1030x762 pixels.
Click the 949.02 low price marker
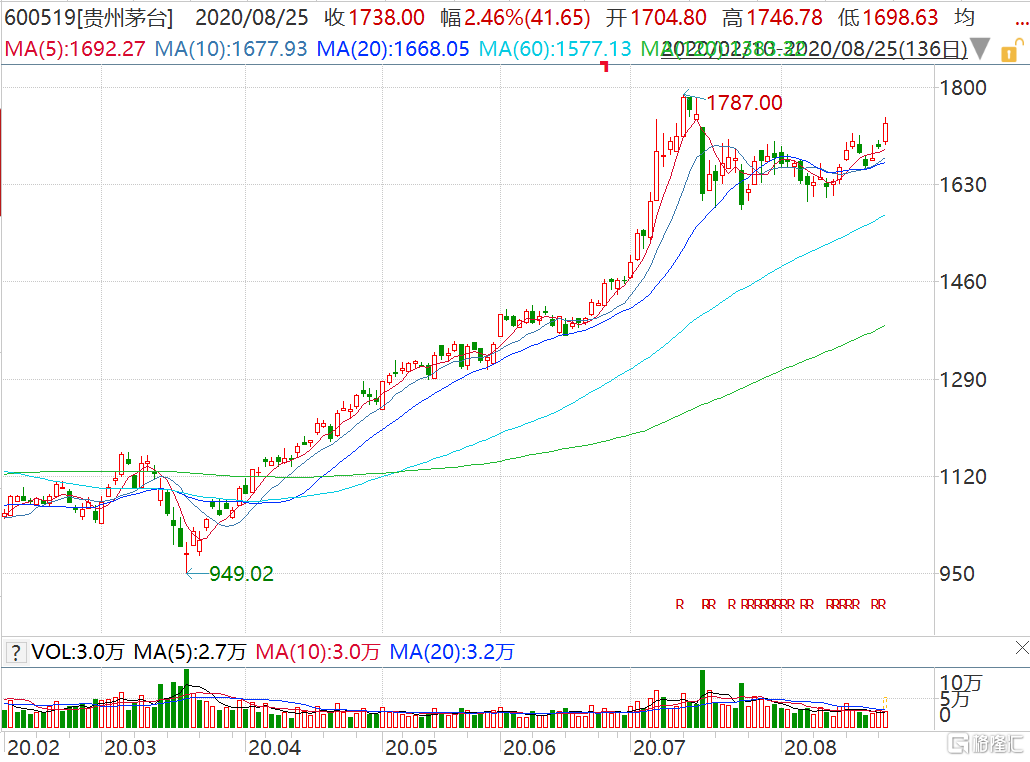pyautogui.click(x=241, y=573)
